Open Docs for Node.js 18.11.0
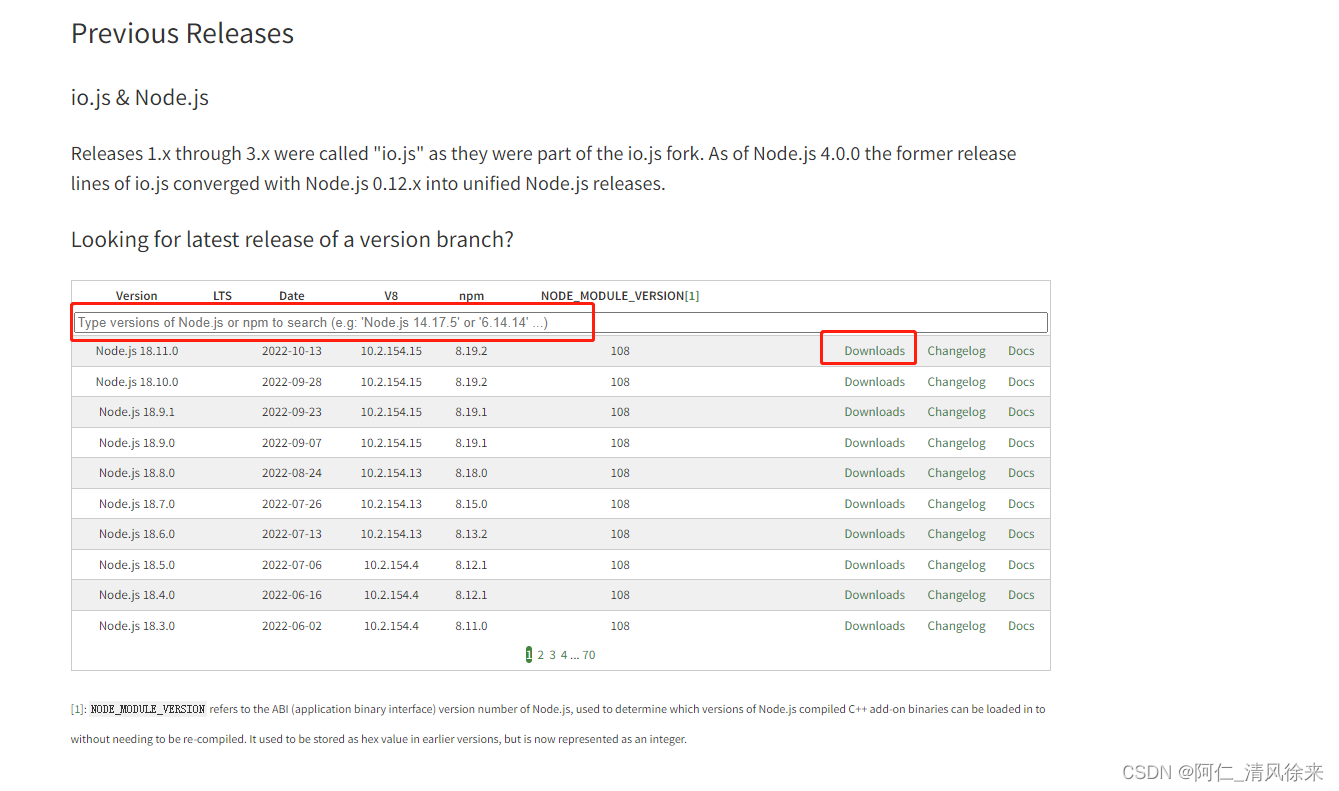The image size is (1339, 791). tap(1021, 351)
